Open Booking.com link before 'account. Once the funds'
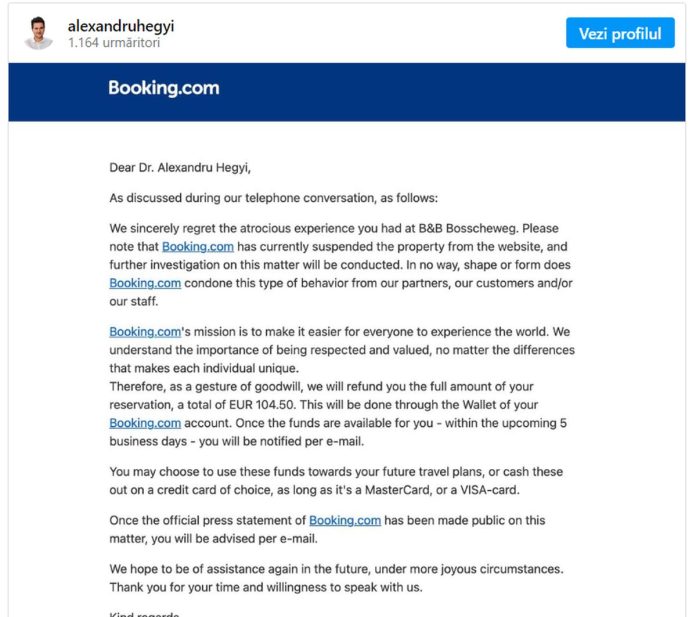This screenshot has height=617, width=696. 145,423
